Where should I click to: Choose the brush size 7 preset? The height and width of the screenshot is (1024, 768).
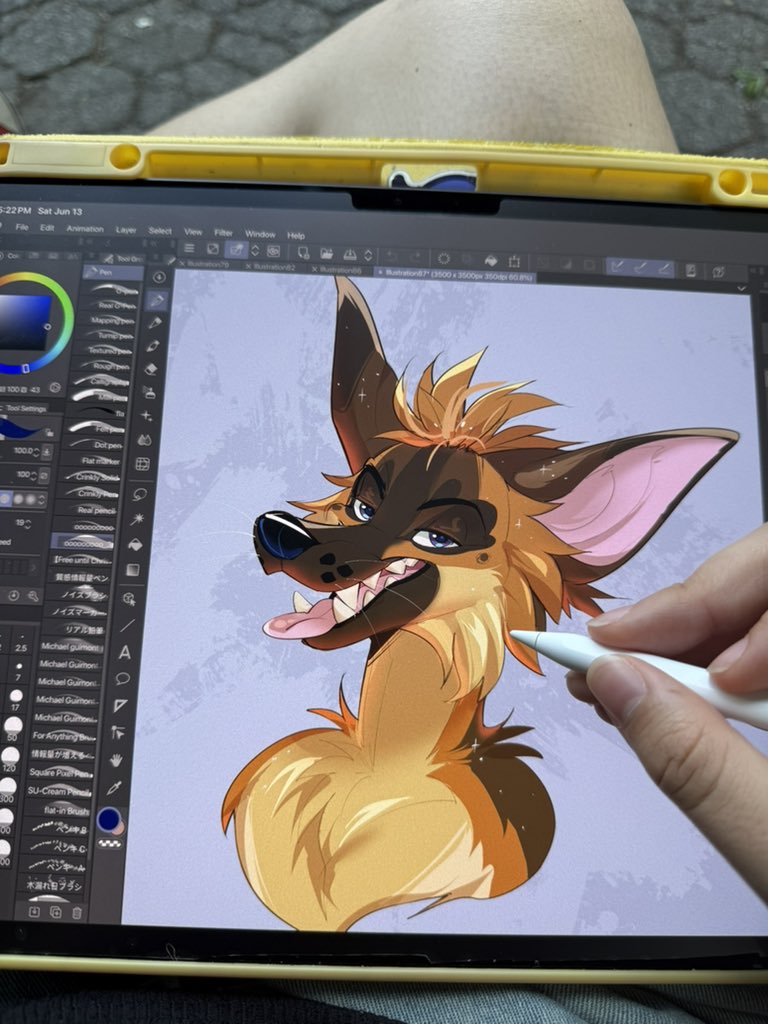(18, 670)
